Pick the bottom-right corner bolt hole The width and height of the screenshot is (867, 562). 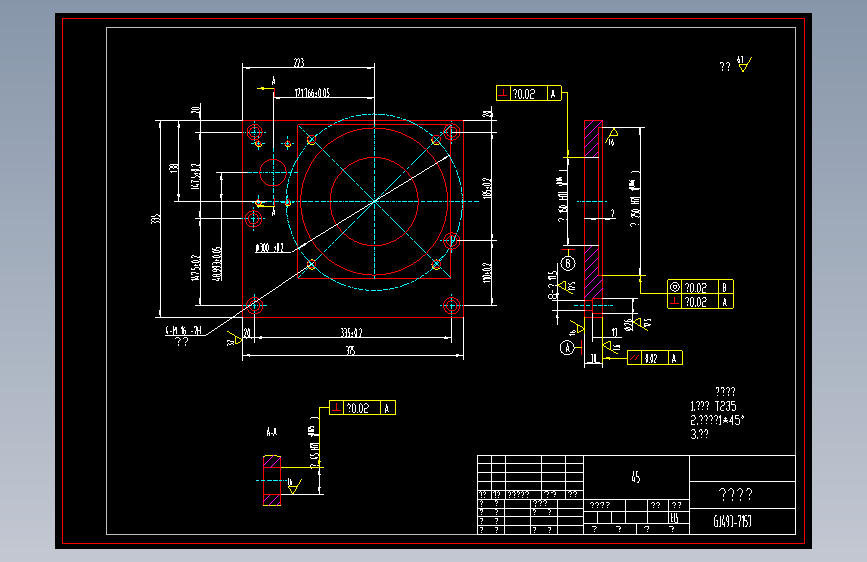click(x=451, y=305)
